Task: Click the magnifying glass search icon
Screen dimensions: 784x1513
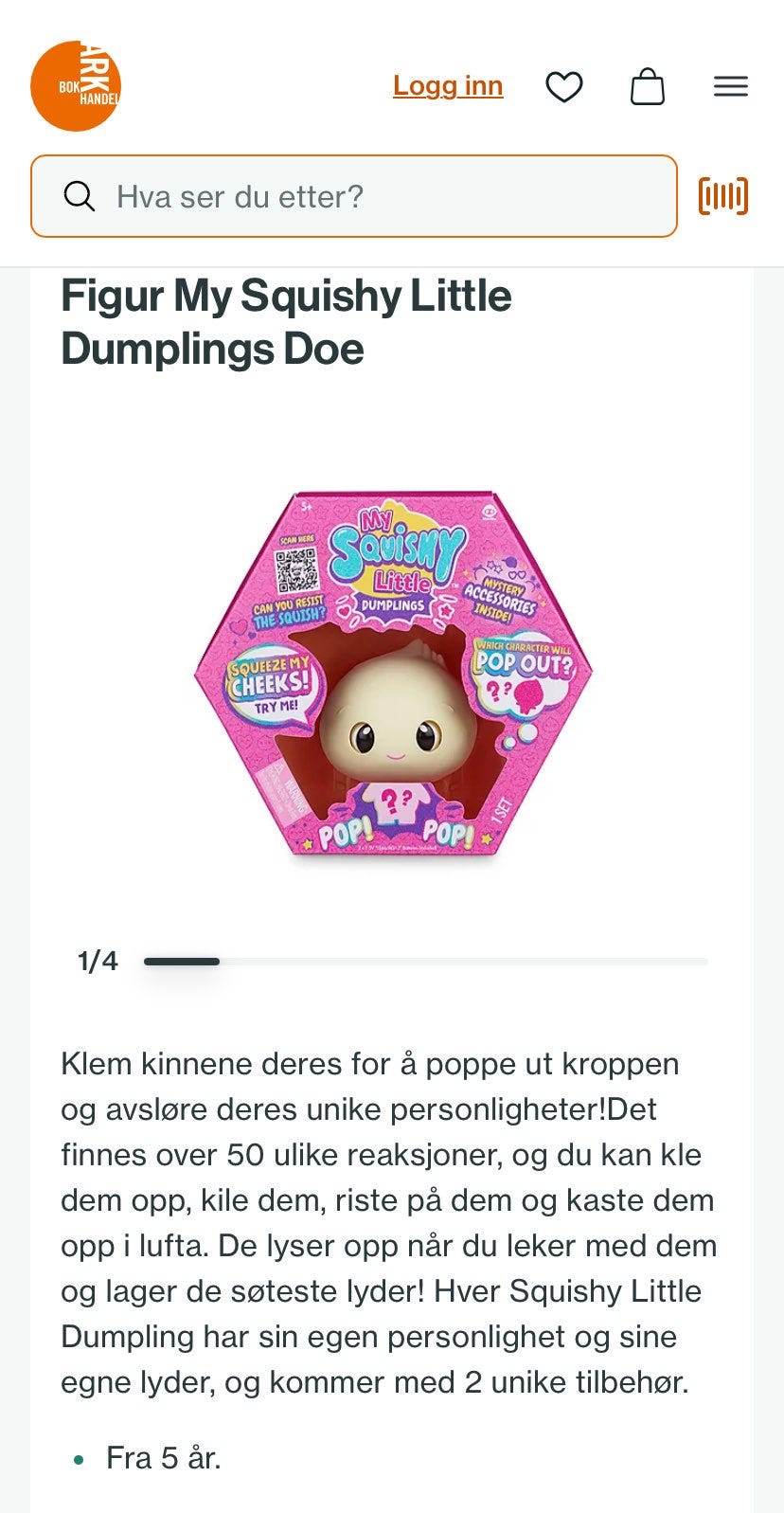Action: point(80,196)
